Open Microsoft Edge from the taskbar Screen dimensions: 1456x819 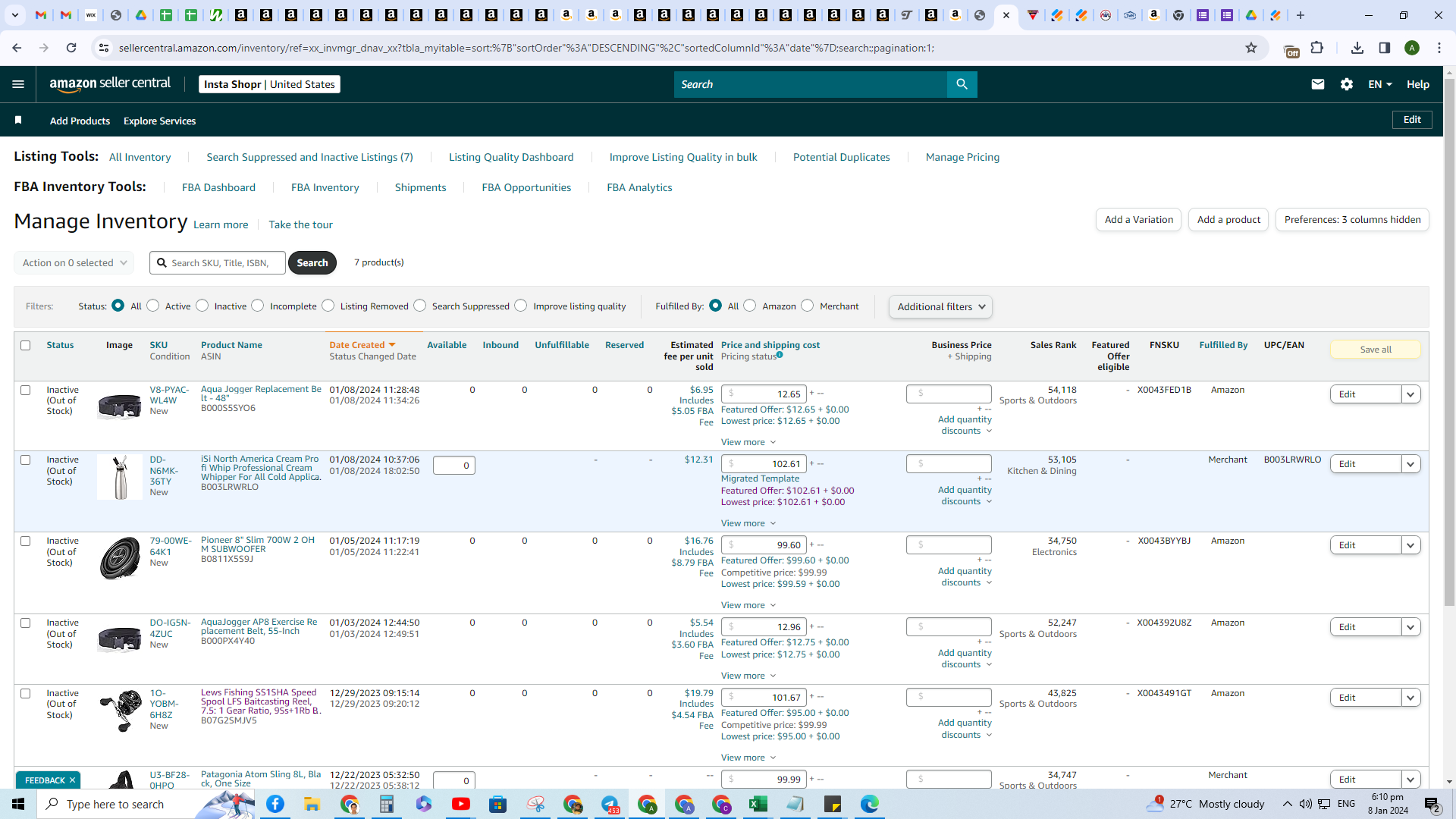[870, 804]
